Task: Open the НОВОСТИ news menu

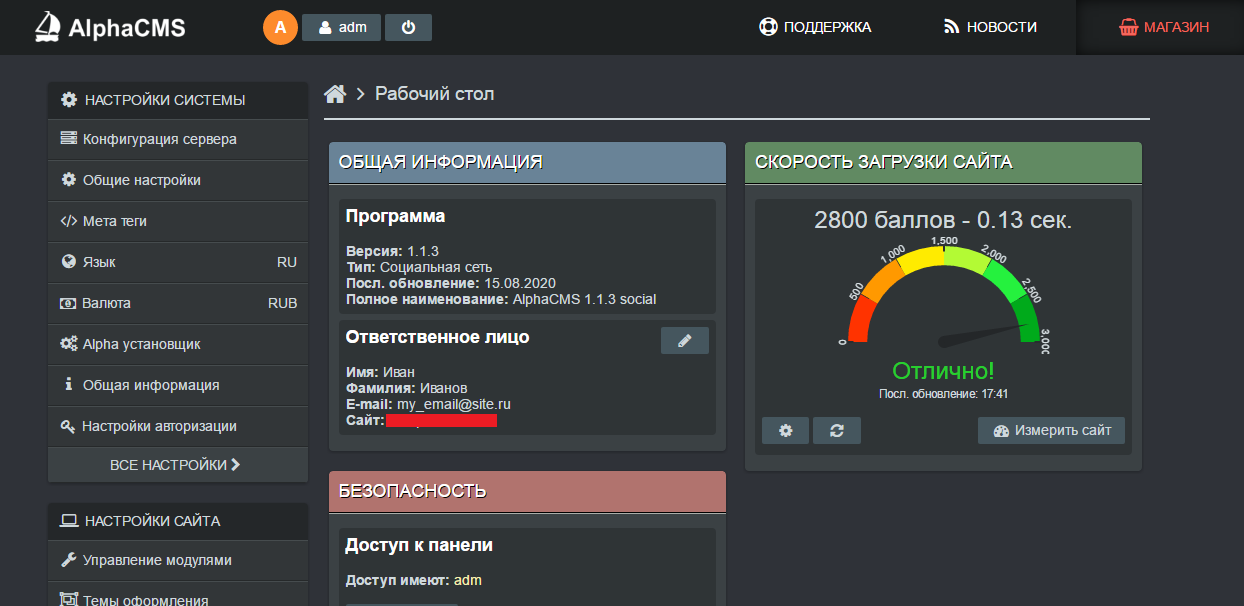Action: click(990, 27)
